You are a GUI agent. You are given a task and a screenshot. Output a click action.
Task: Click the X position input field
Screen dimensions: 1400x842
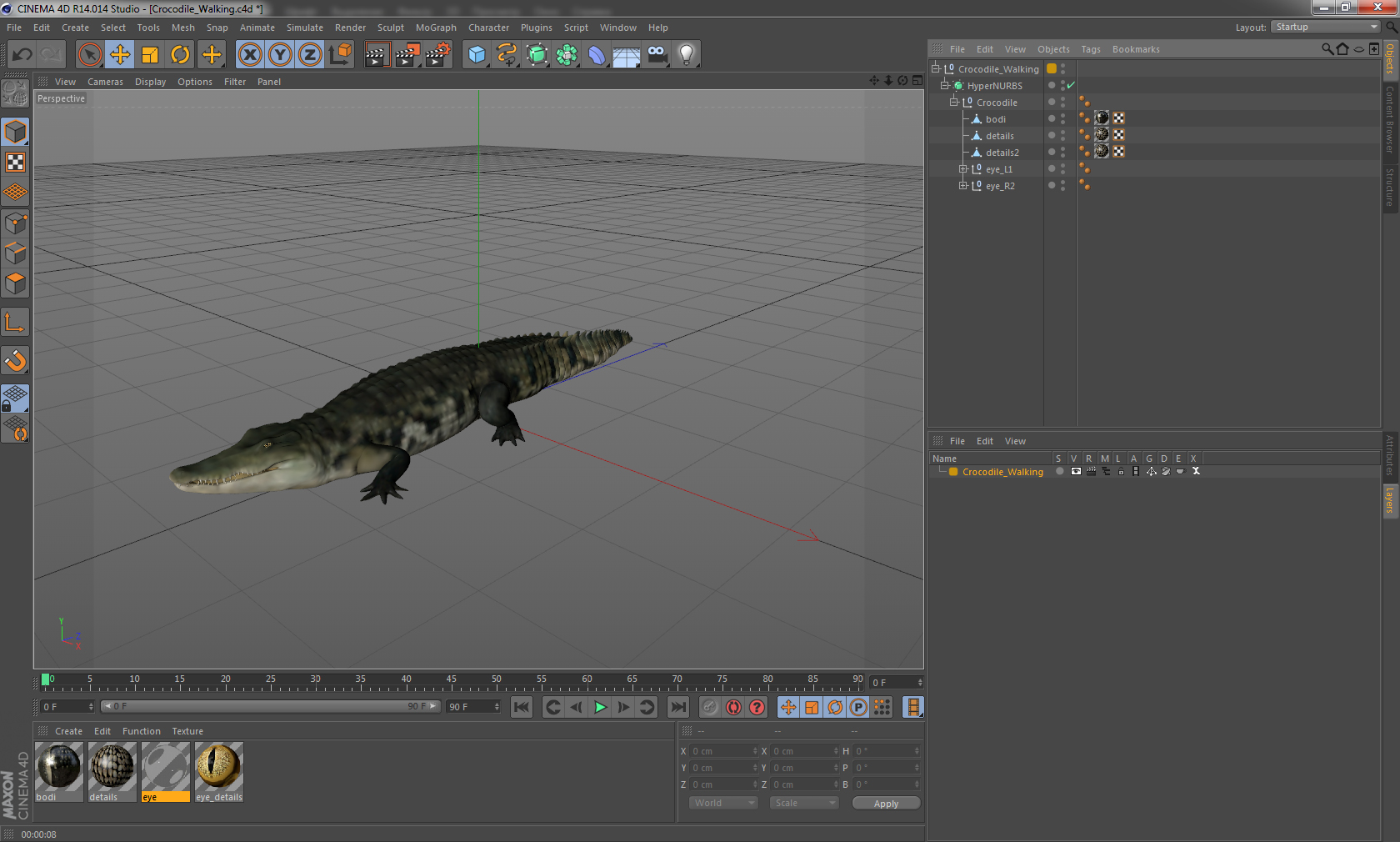click(723, 751)
